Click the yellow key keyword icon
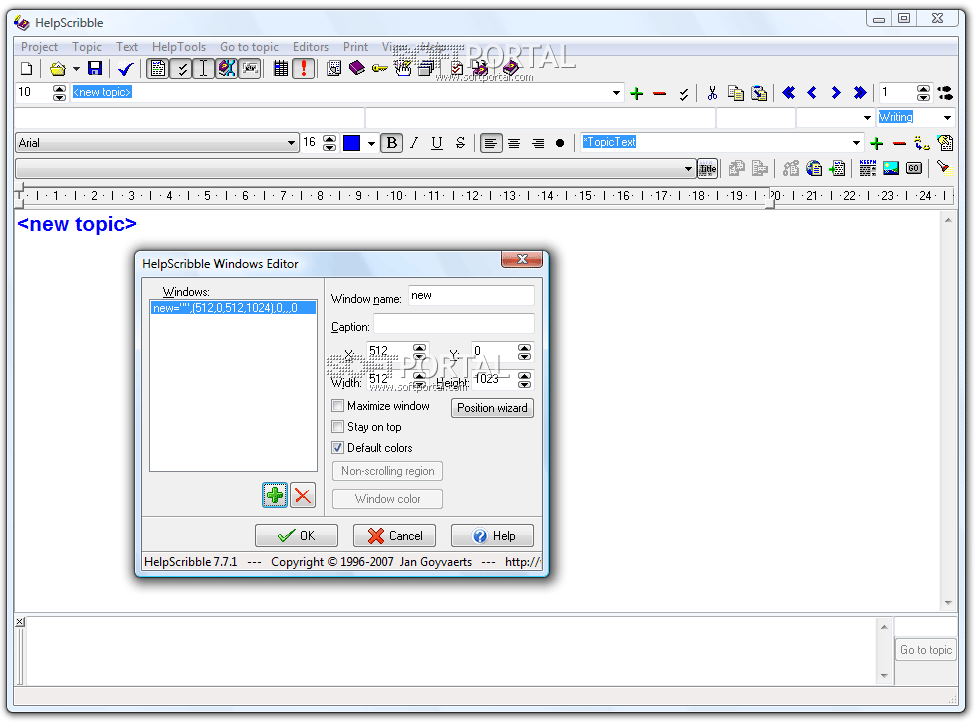 click(x=379, y=69)
